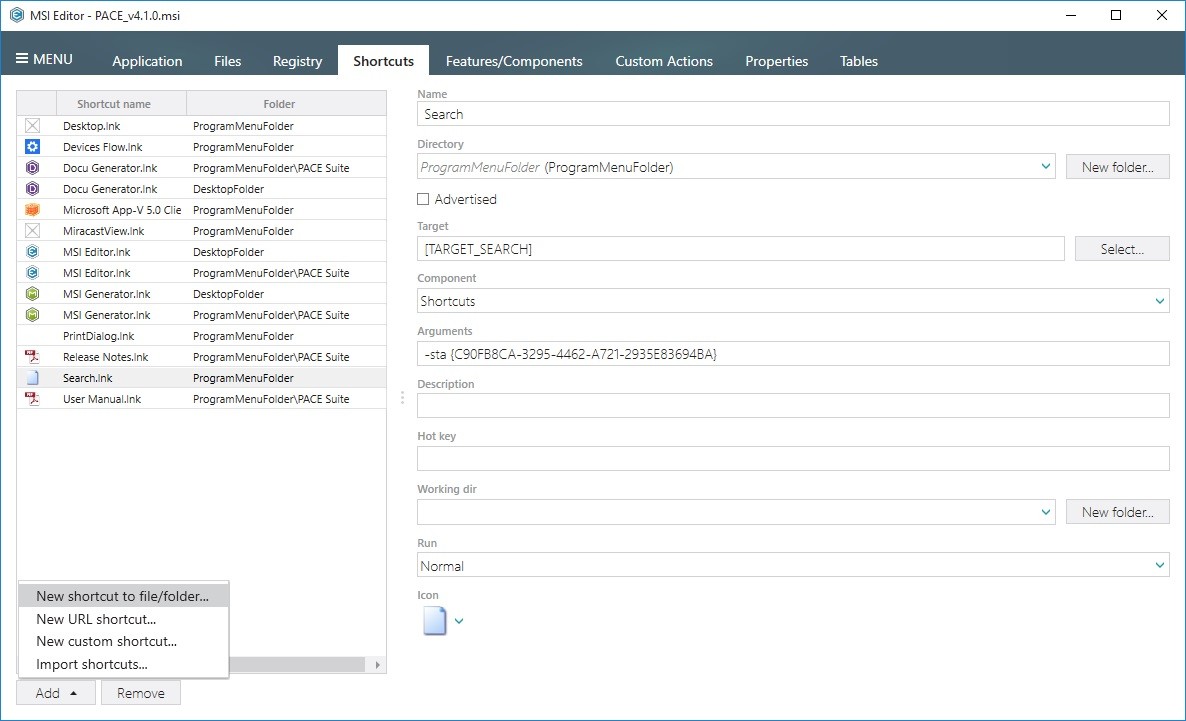Switch to the Tables tab
Image resolution: width=1186 pixels, height=721 pixels.
click(858, 61)
